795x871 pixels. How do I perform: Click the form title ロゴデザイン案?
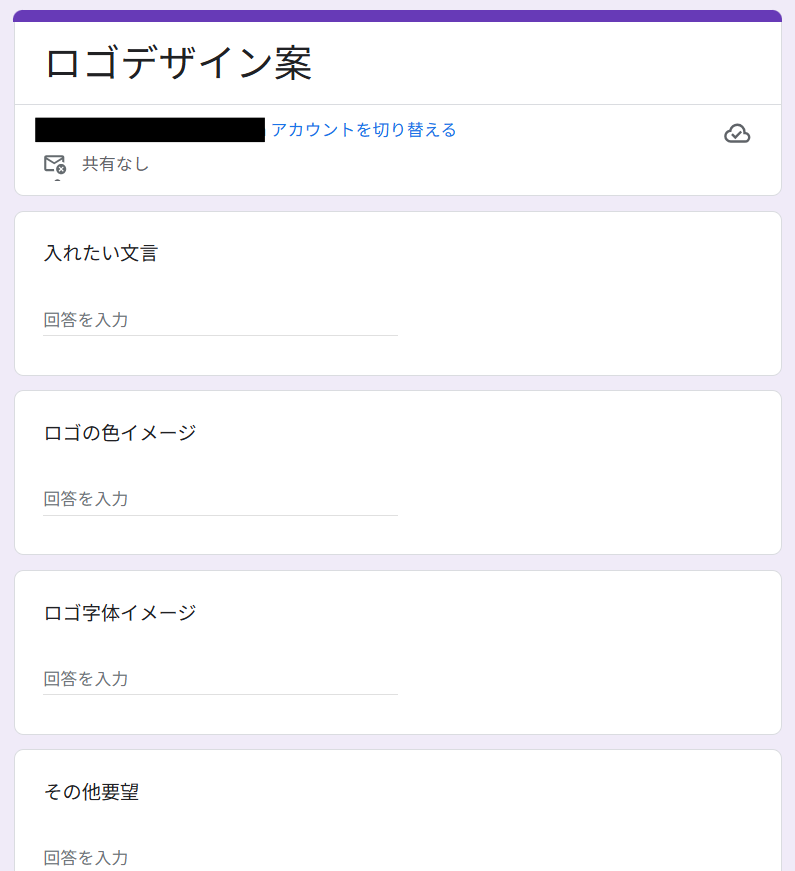[179, 64]
